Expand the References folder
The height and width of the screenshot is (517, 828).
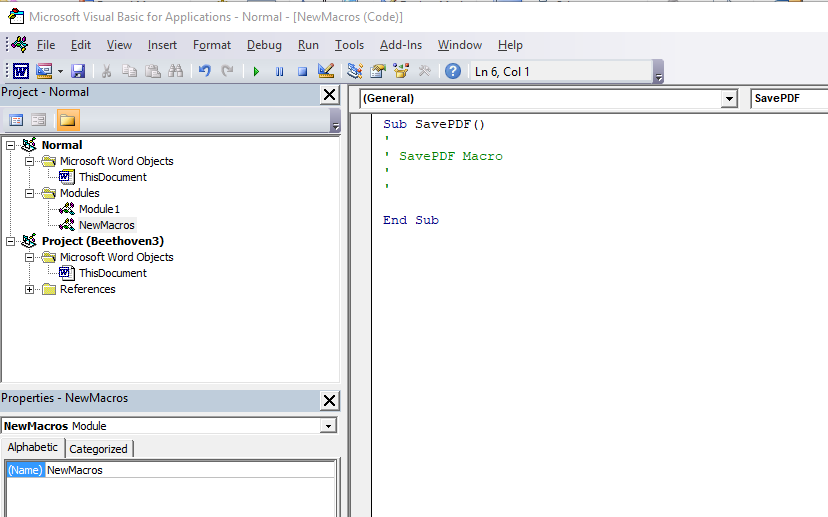pos(30,289)
